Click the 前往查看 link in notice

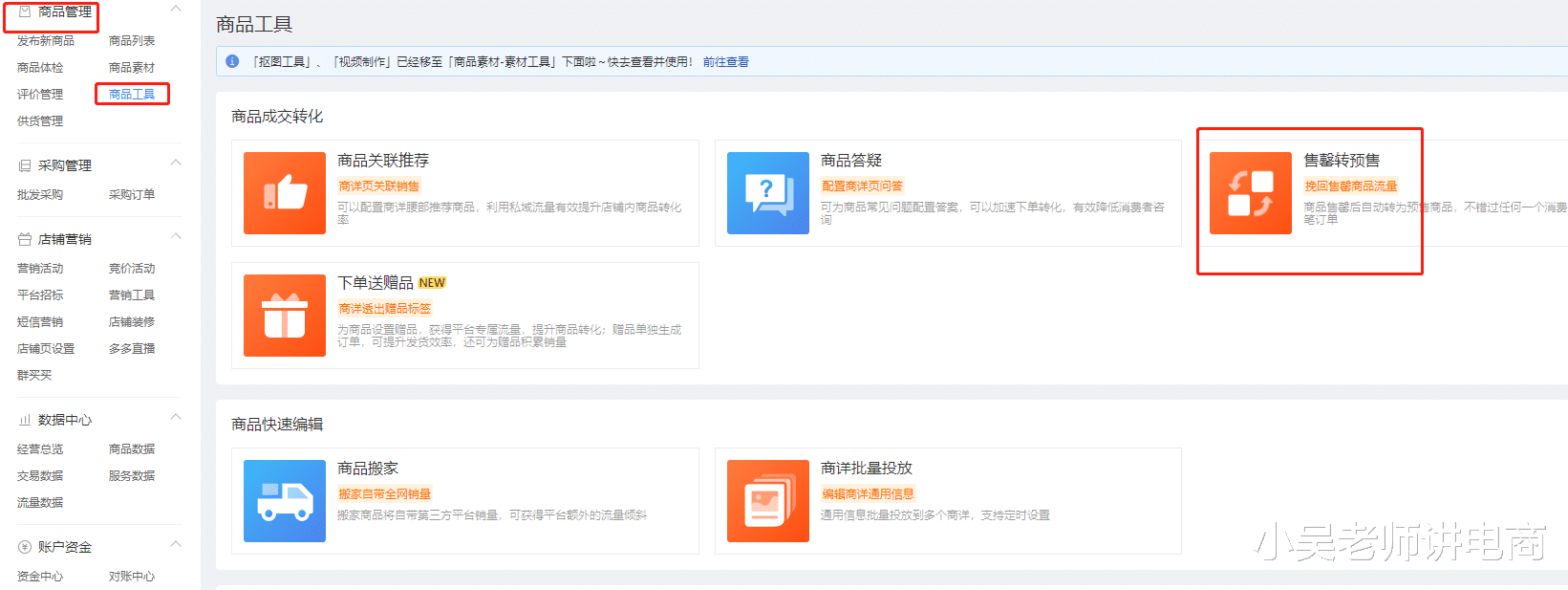726,62
